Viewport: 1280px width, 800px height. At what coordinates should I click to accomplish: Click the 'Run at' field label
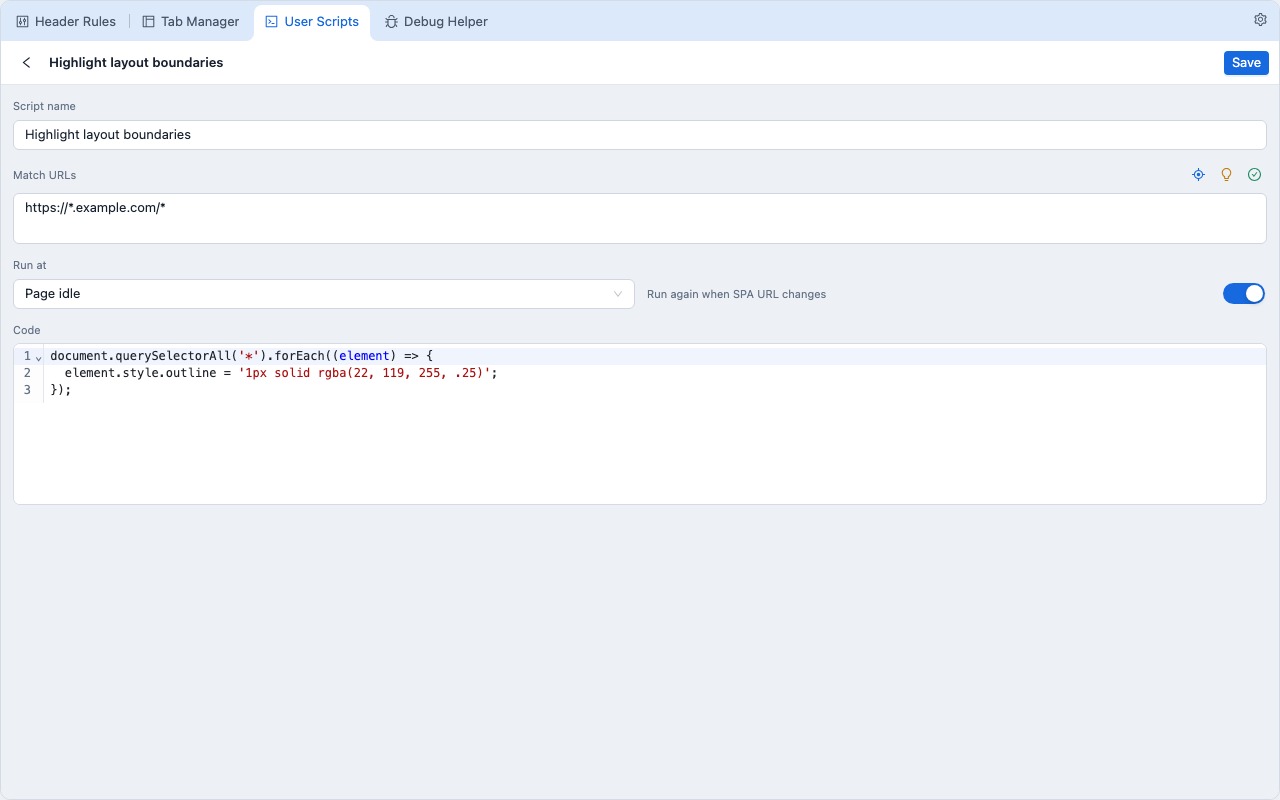pos(29,265)
